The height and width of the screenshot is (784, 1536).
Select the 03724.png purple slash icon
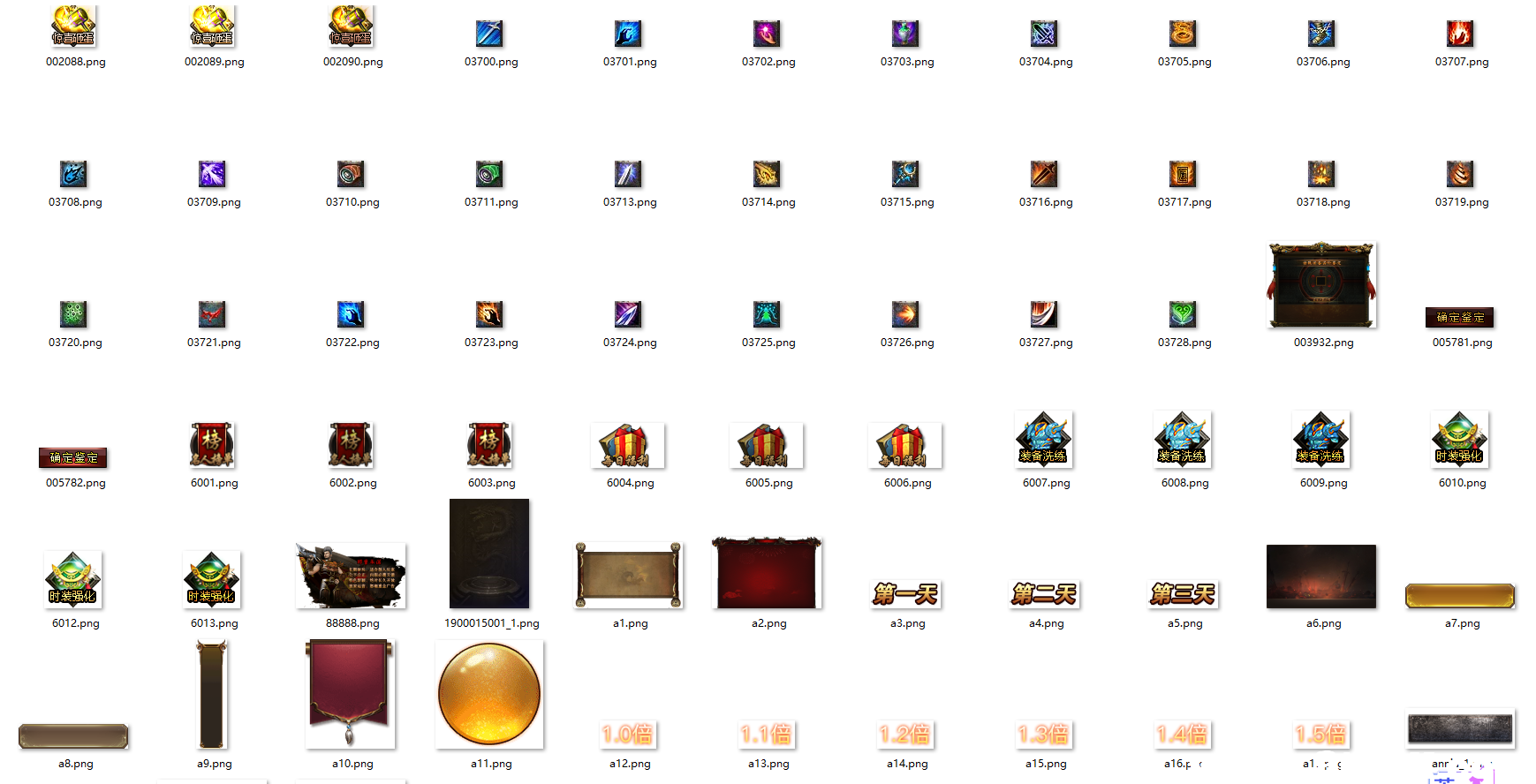[628, 314]
